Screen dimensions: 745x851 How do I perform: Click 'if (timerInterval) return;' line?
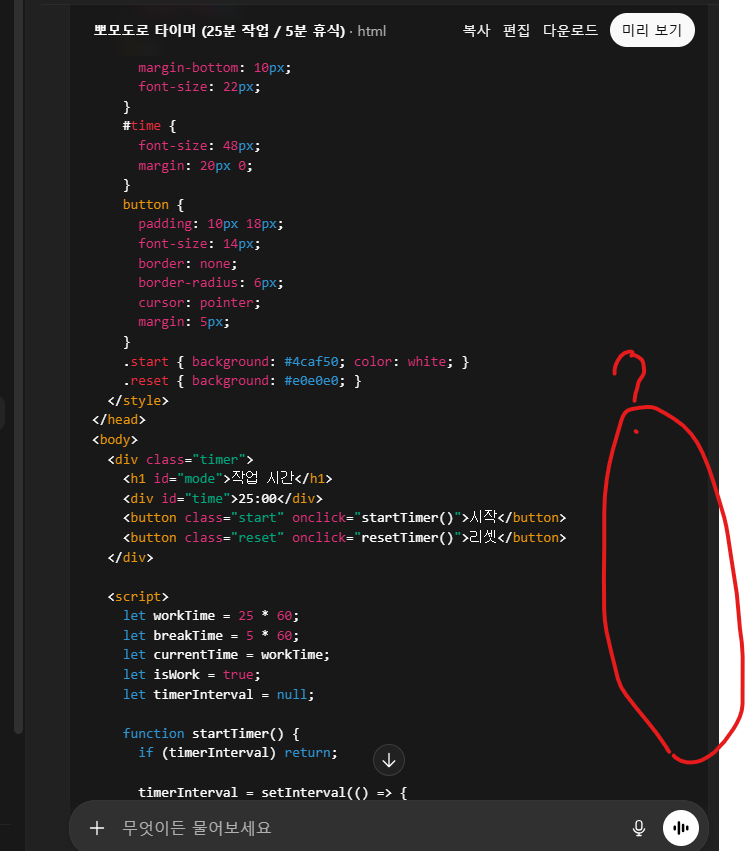click(238, 753)
